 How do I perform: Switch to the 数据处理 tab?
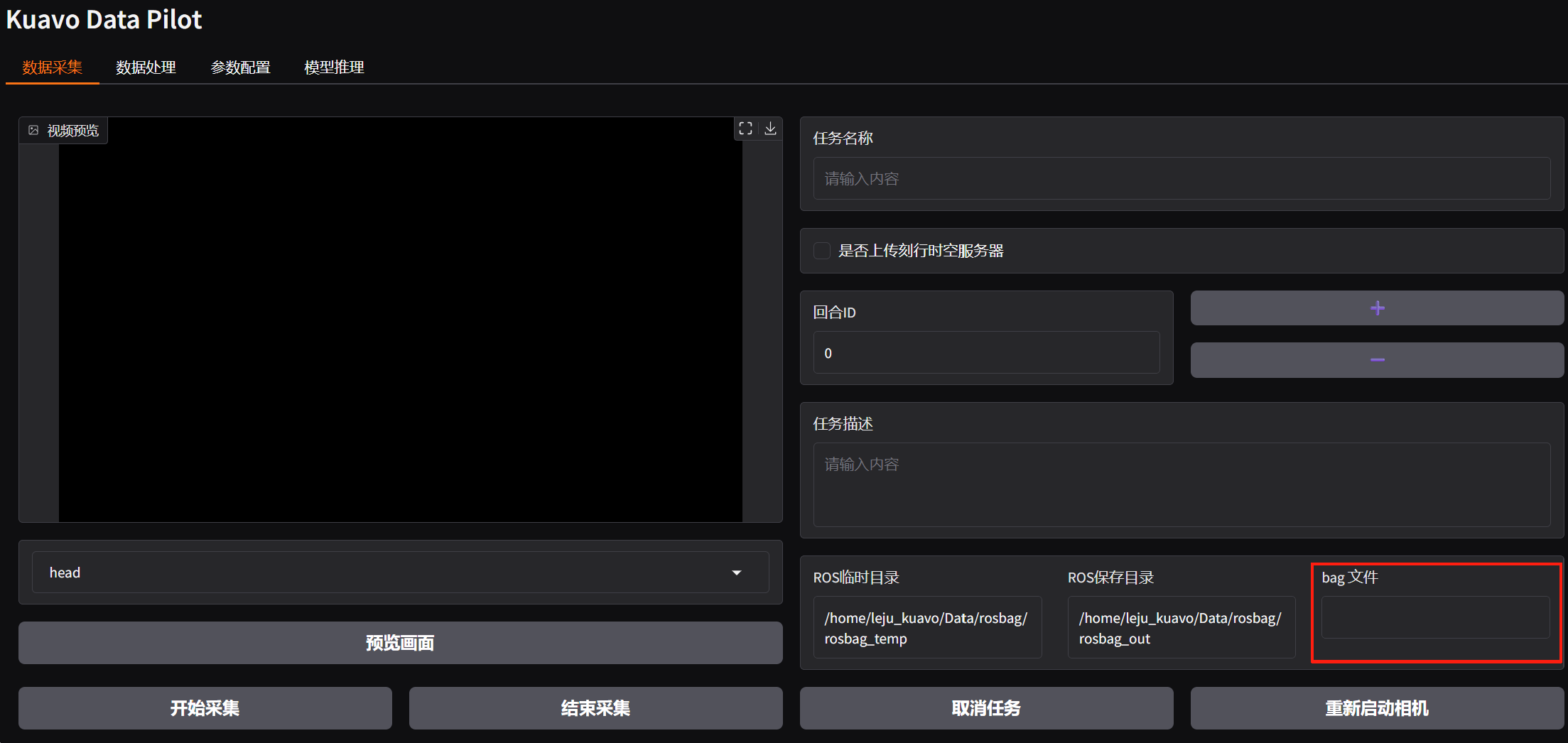pyautogui.click(x=146, y=67)
